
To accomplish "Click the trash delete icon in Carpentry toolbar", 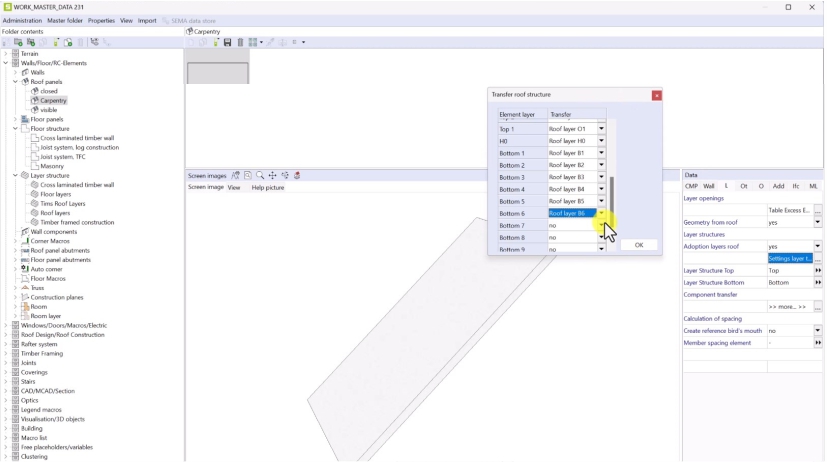I will pos(240,42).
